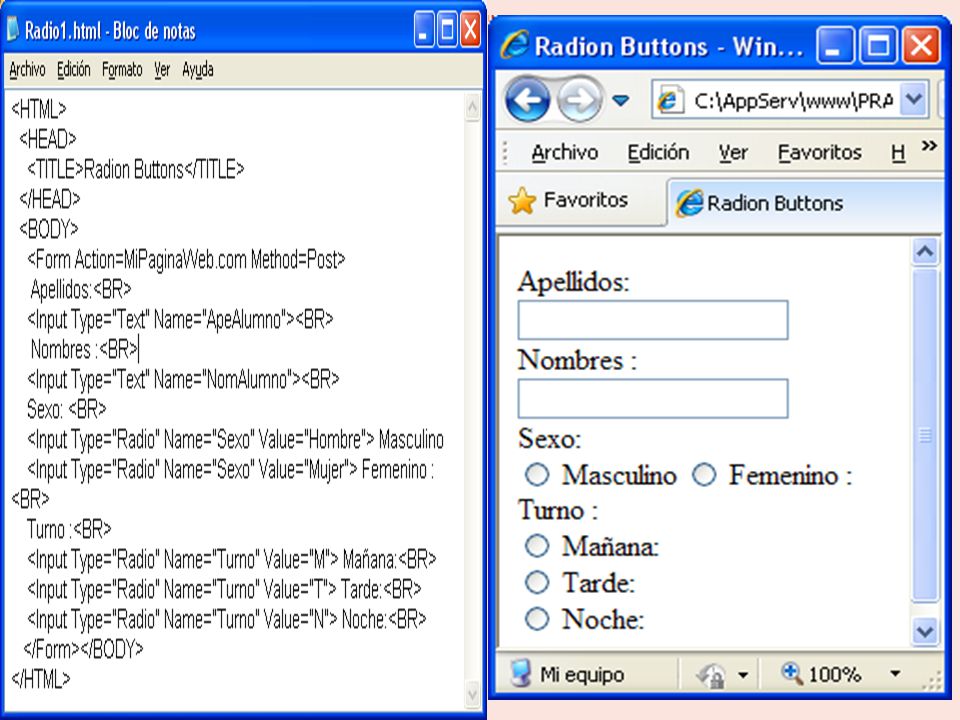Click the Name="ApeAlumno" input line
This screenshot has width=960, height=720.
pyautogui.click(x=180, y=319)
